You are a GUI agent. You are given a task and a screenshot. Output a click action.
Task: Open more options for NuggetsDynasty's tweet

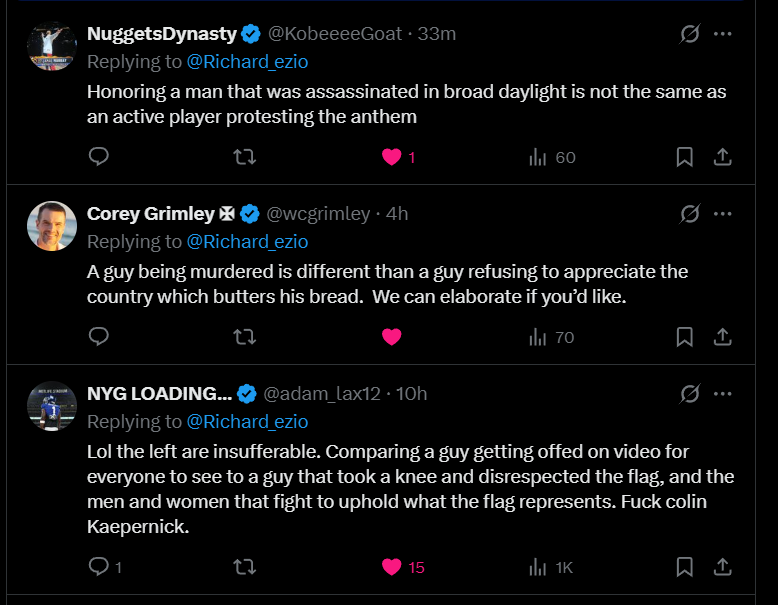coord(723,34)
